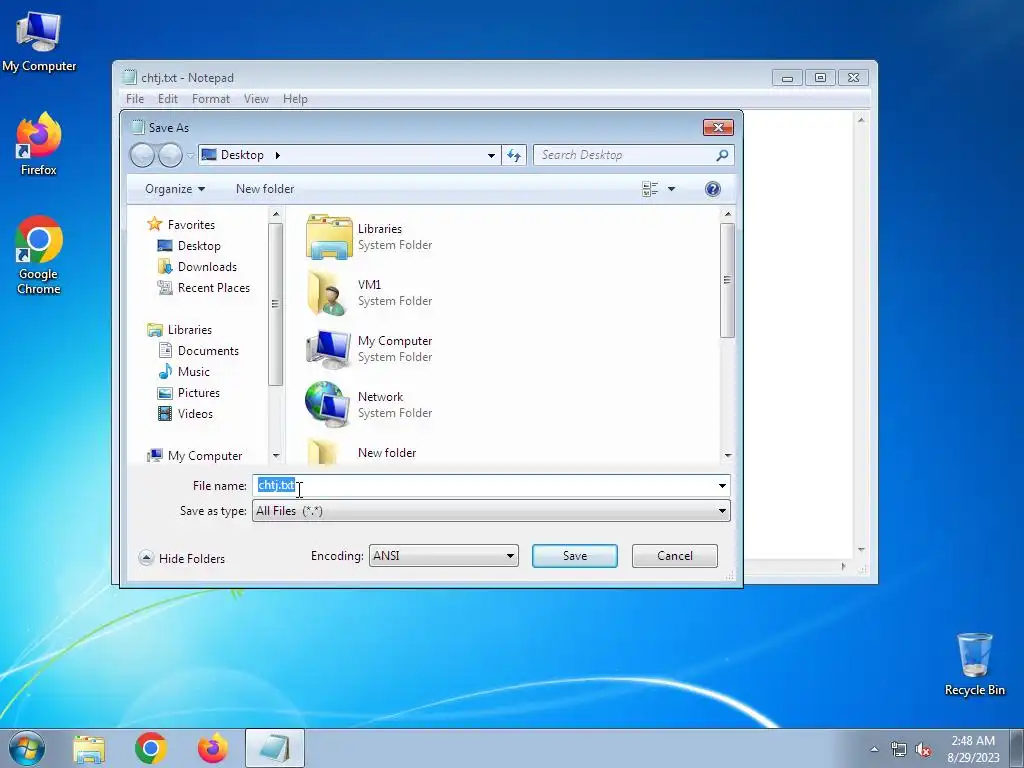The width and height of the screenshot is (1024, 768).
Task: Open the Recycle Bin on desktop
Action: [974, 664]
